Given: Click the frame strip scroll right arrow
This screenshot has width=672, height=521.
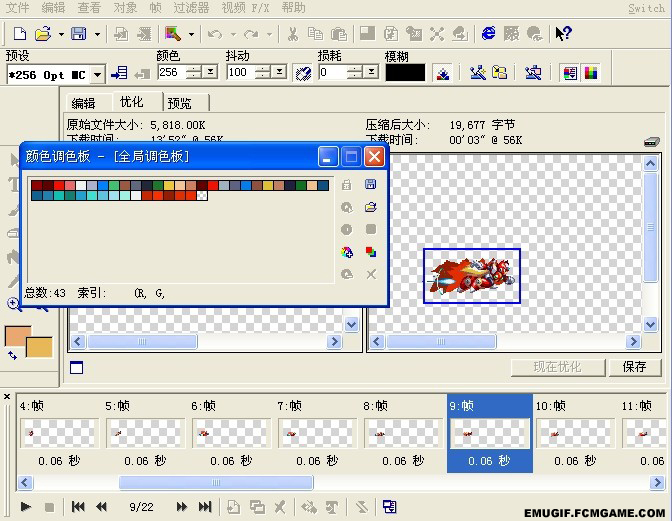Looking at the screenshot, I should pos(657,483).
